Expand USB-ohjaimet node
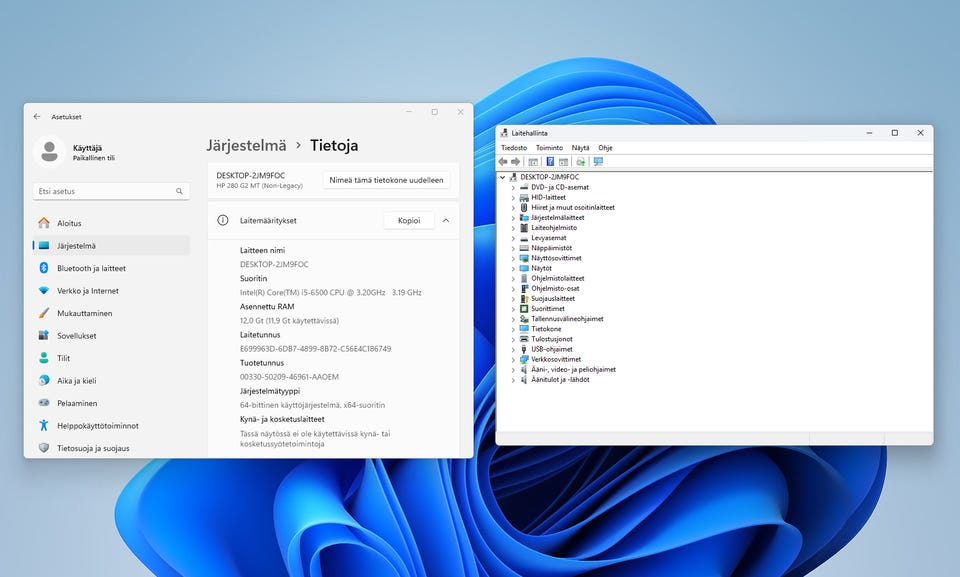Image resolution: width=960 pixels, height=577 pixels. coord(513,349)
